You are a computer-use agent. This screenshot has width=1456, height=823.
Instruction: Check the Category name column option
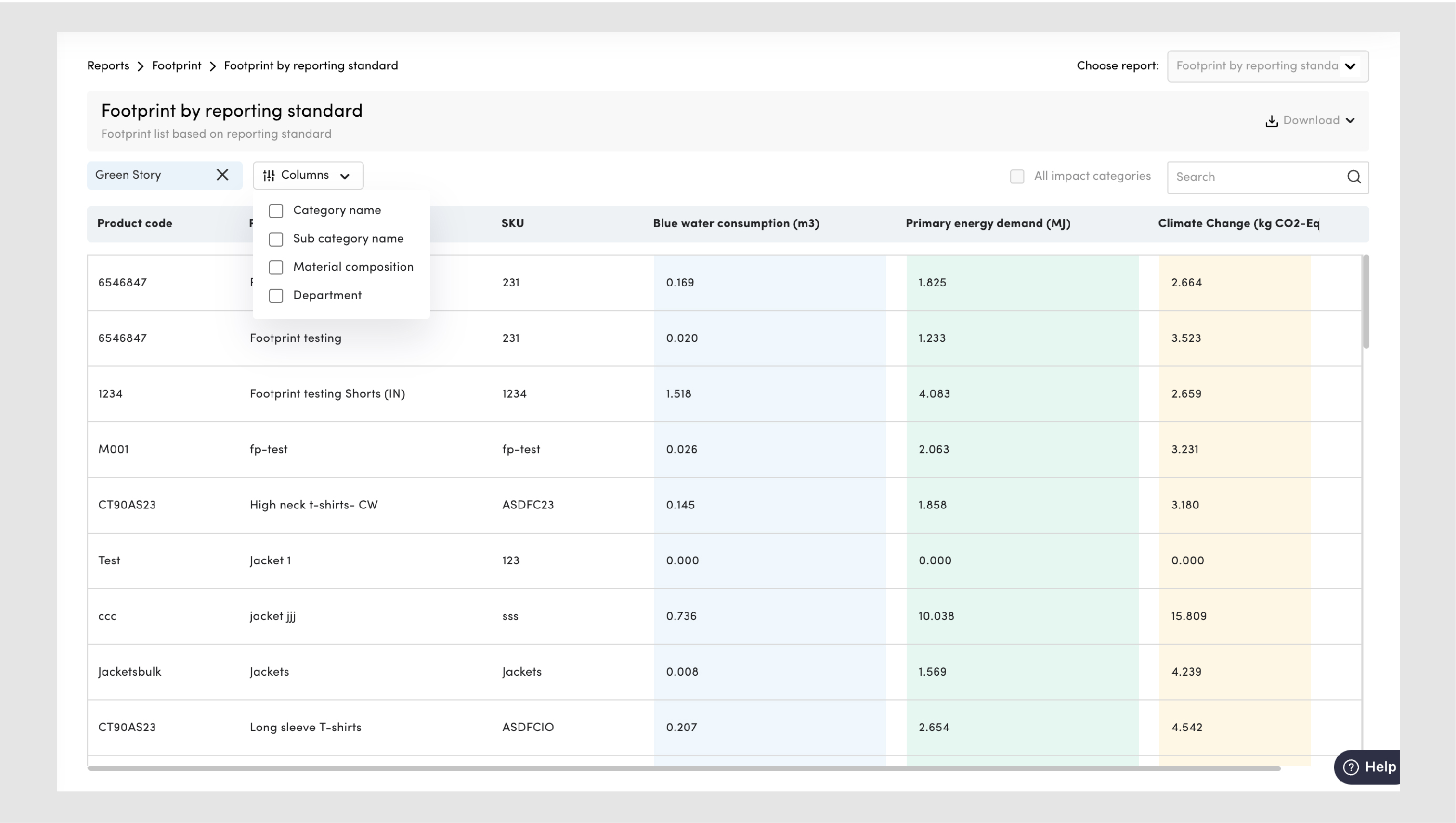coord(276,211)
